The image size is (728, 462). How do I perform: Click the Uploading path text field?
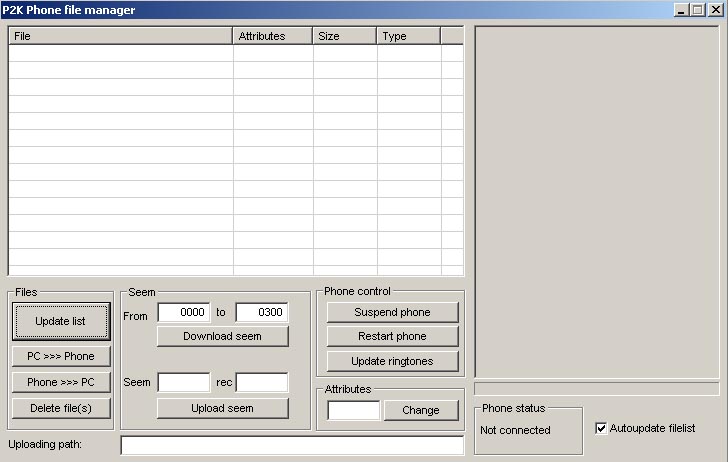292,445
